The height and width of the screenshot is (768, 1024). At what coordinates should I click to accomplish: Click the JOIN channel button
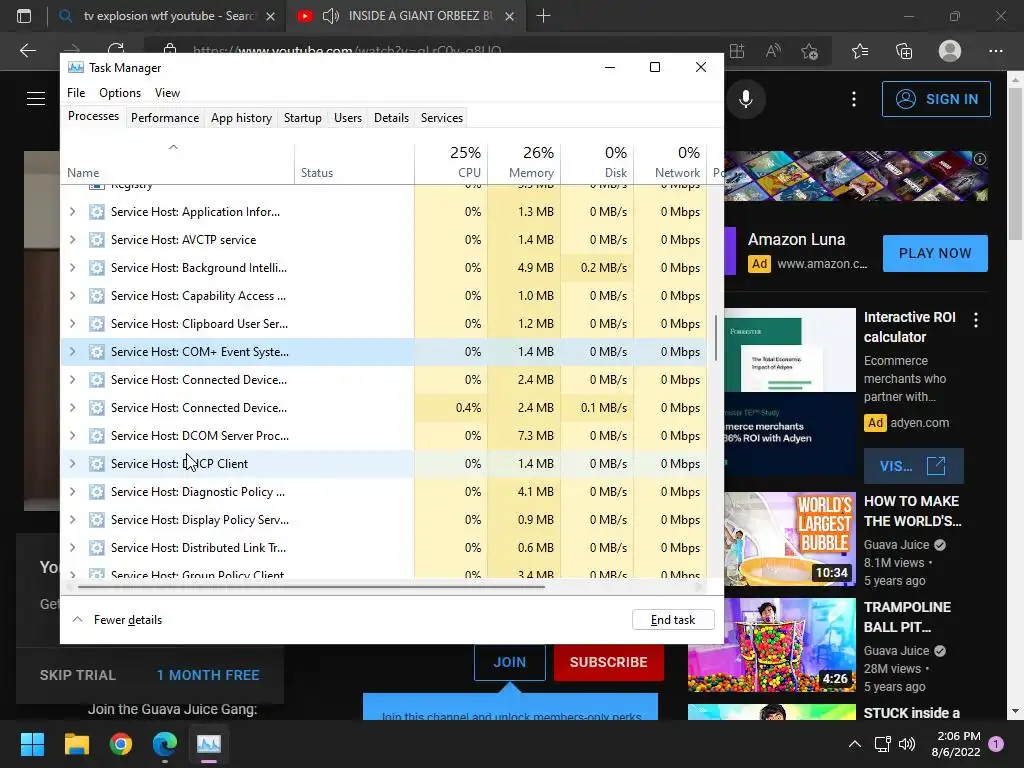tap(509, 662)
